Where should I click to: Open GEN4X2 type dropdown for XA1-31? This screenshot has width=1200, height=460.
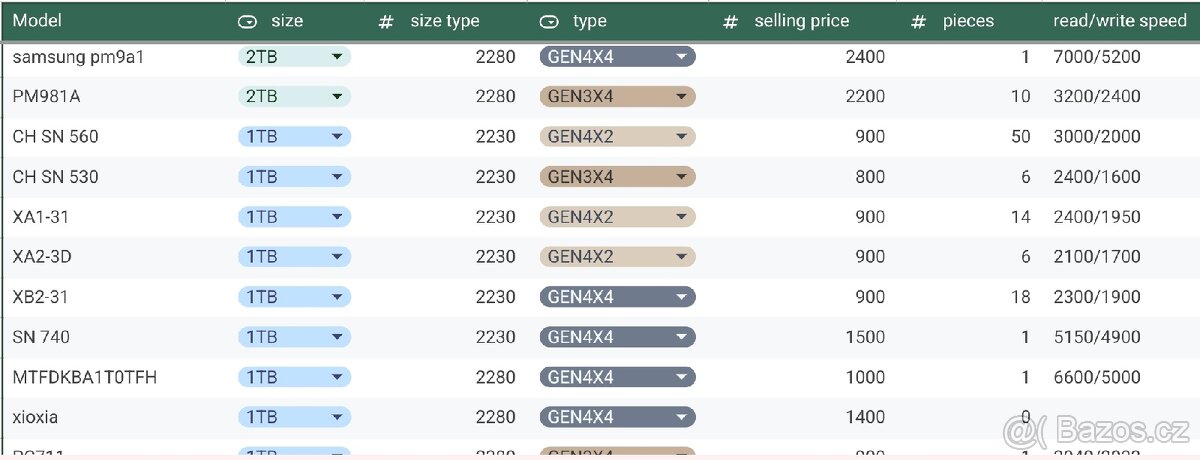617,217
